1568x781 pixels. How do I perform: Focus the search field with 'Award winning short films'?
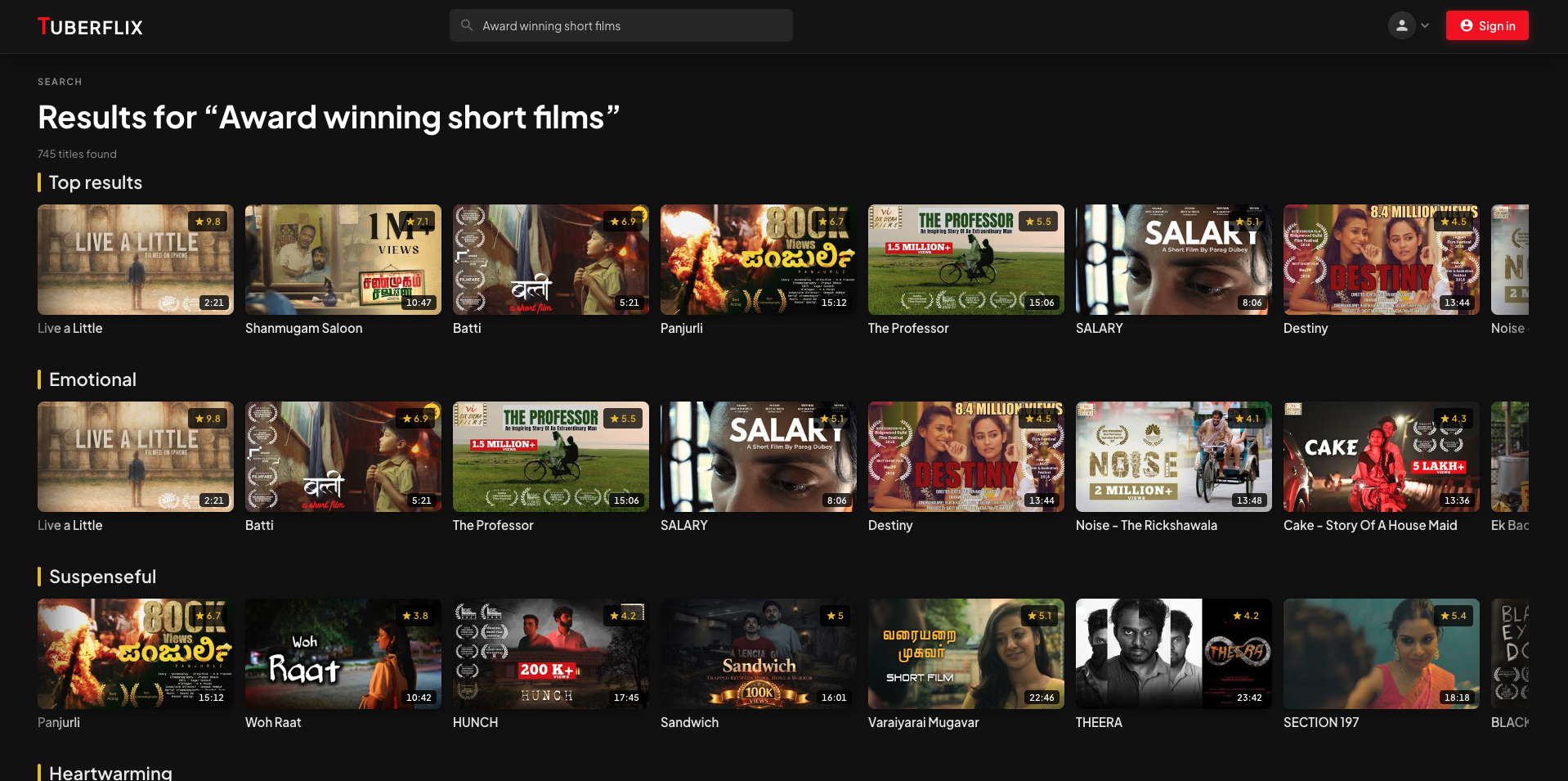point(620,25)
